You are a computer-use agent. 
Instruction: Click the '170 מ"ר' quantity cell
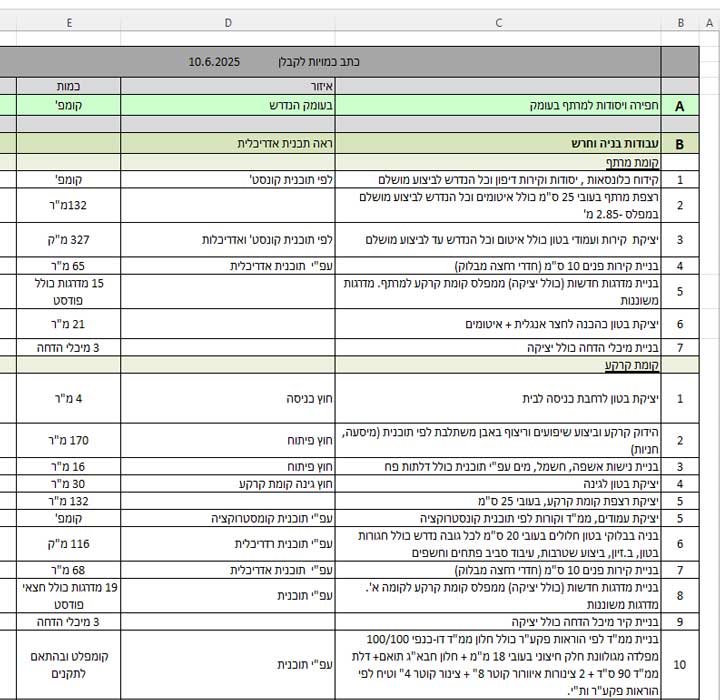pos(69,440)
